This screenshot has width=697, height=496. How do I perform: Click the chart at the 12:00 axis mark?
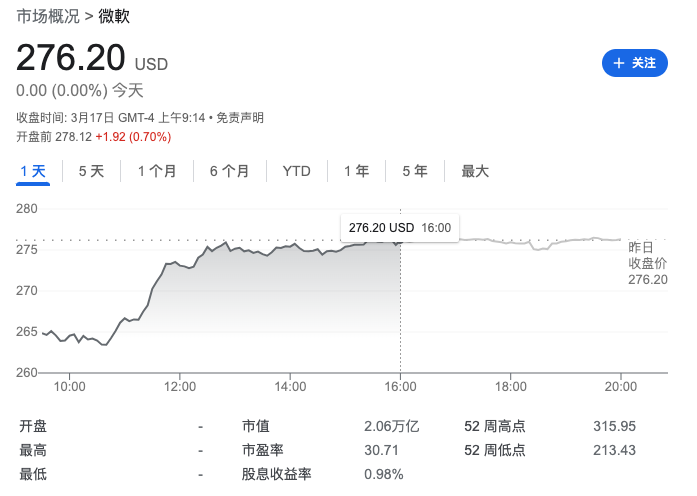coord(180,385)
